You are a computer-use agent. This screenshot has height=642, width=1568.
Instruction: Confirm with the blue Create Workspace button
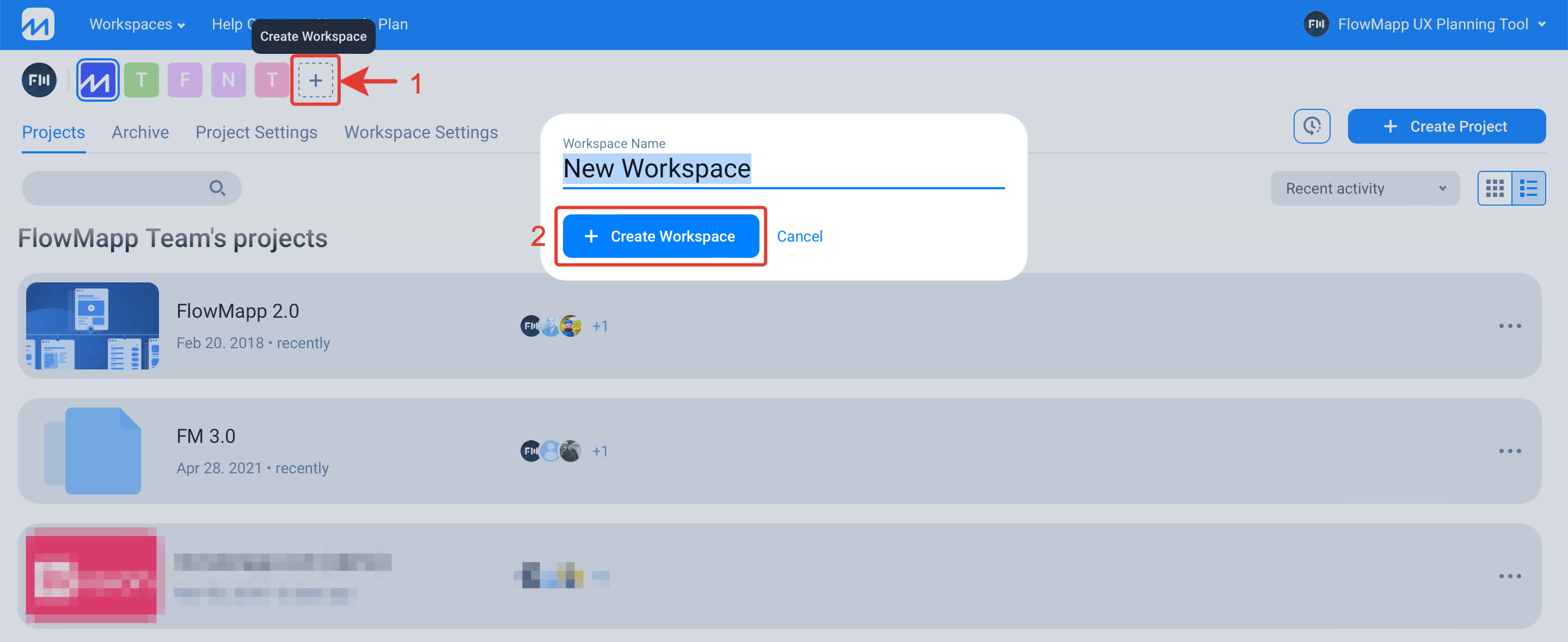[x=660, y=236]
